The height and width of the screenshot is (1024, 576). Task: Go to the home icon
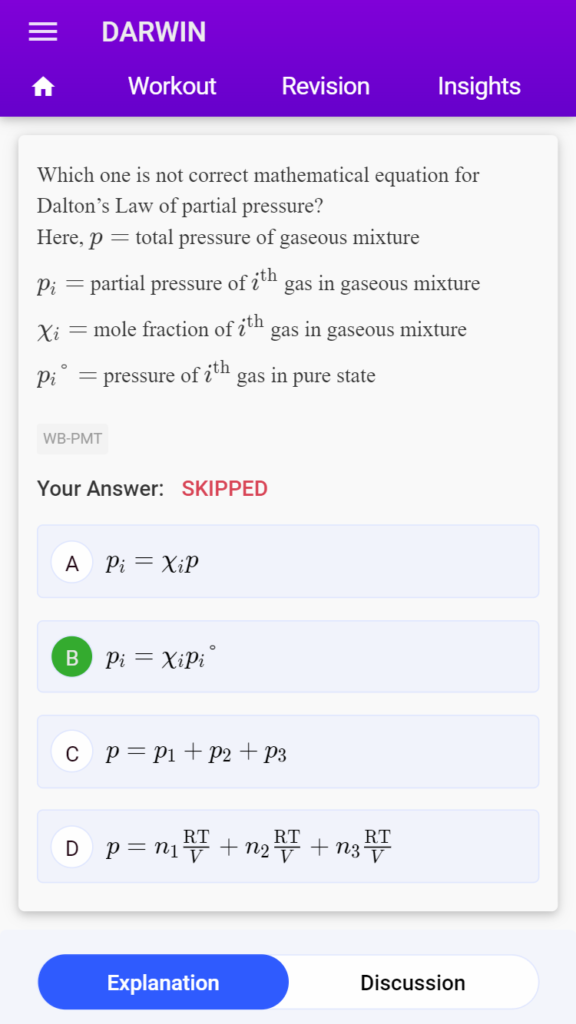point(43,86)
